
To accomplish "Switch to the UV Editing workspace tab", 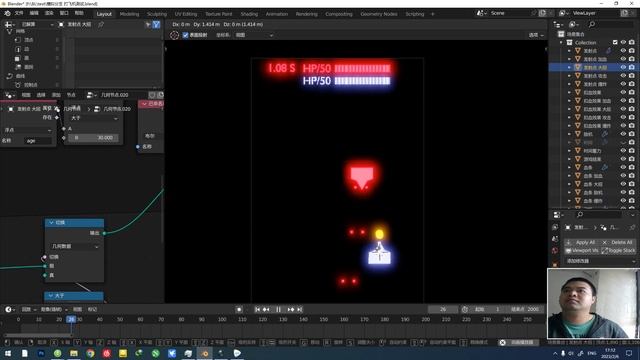I will [186, 14].
